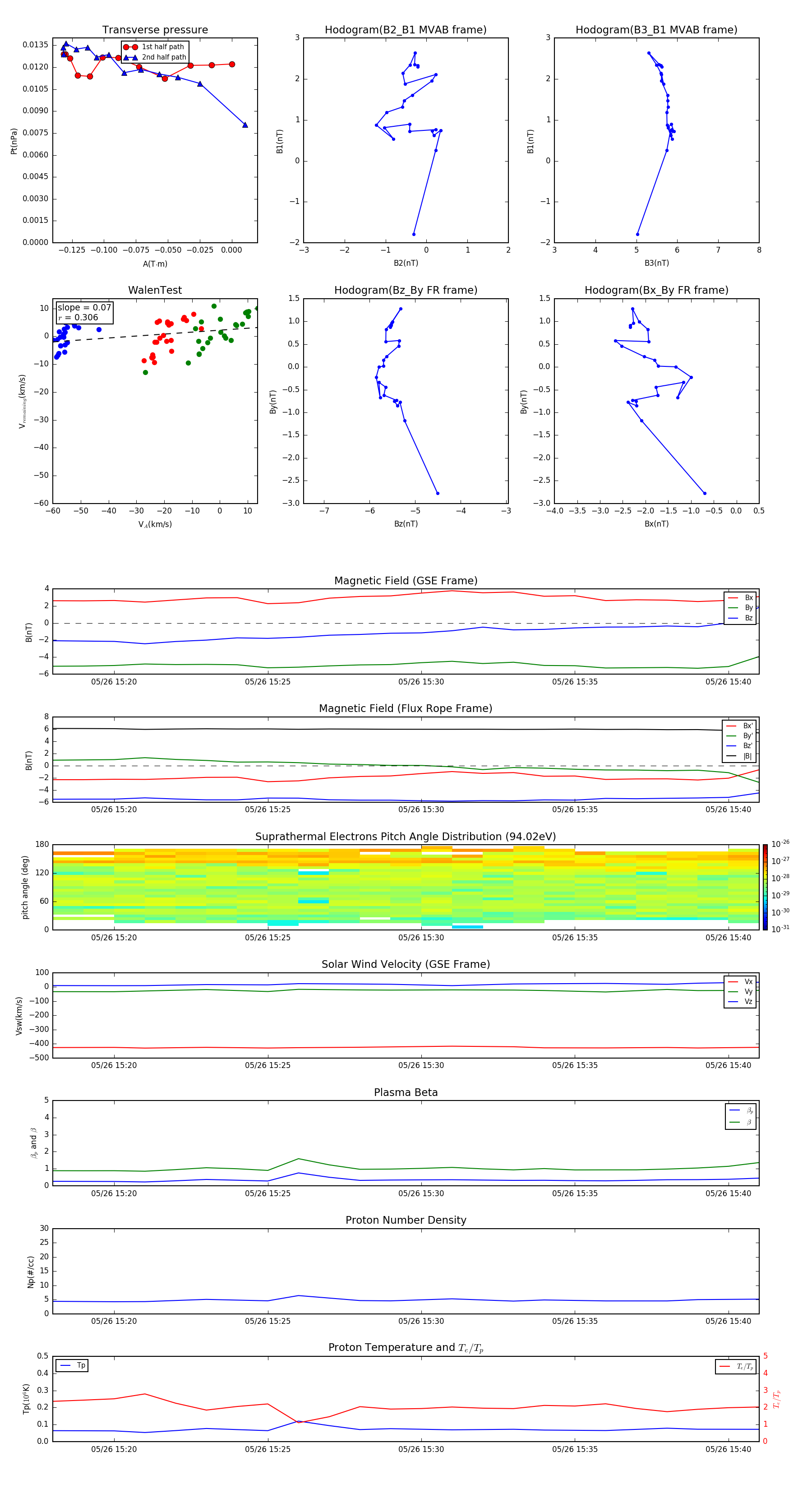
Task: Click the 'Proton Temperature and Te/Tp' title
Action: tap(406, 1347)
